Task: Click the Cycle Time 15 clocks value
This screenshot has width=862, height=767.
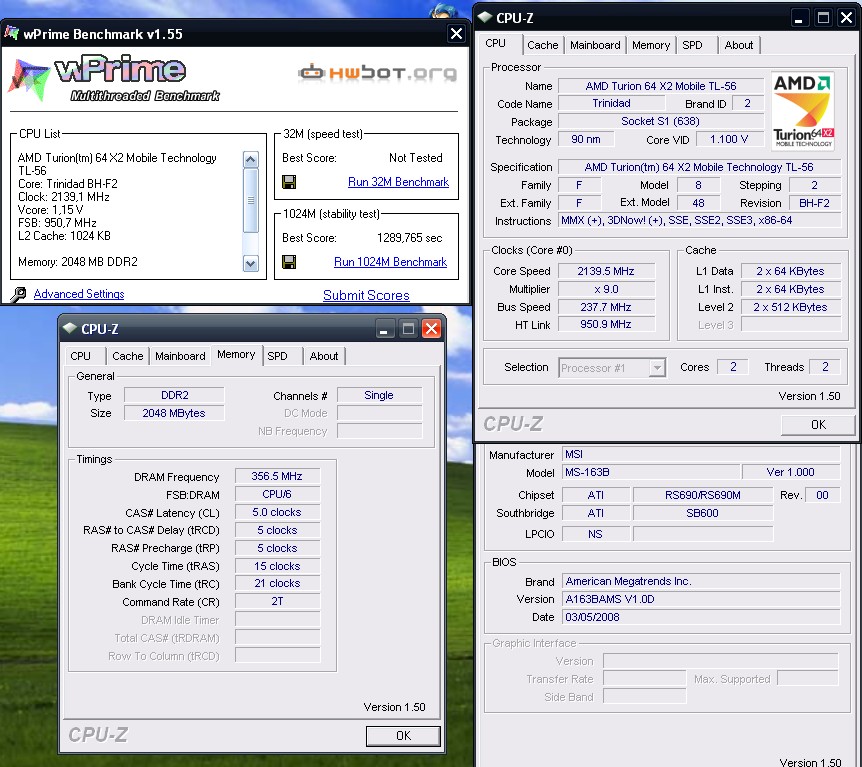Action: coord(277,566)
